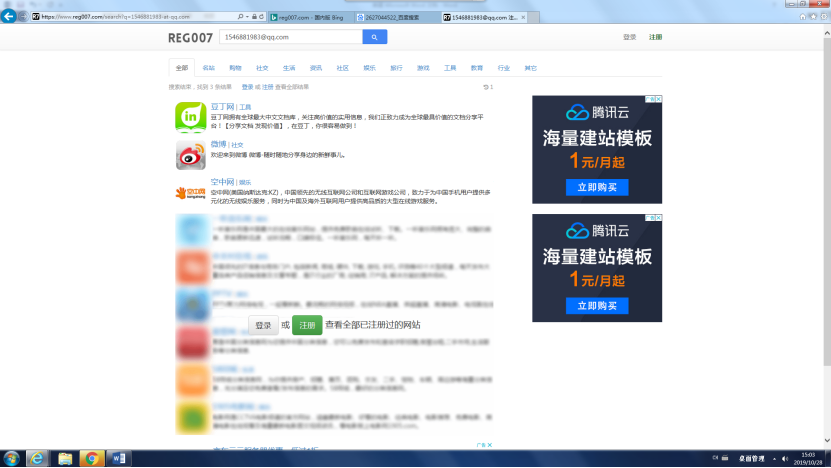
Task: Click the 工具 category tag beside 豆丁网
Action: 245,107
